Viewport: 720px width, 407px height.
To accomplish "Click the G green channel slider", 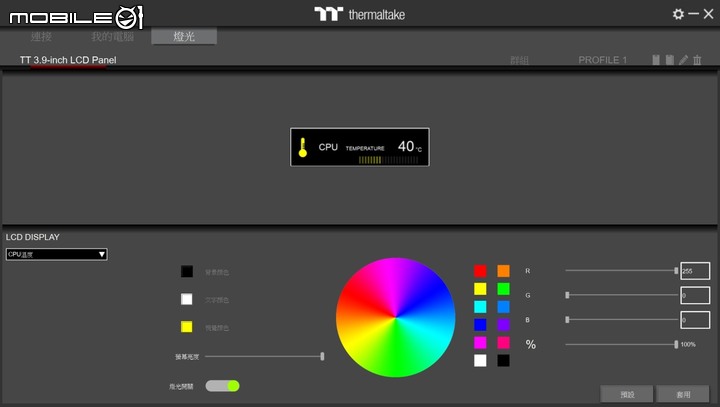I will 622,295.
